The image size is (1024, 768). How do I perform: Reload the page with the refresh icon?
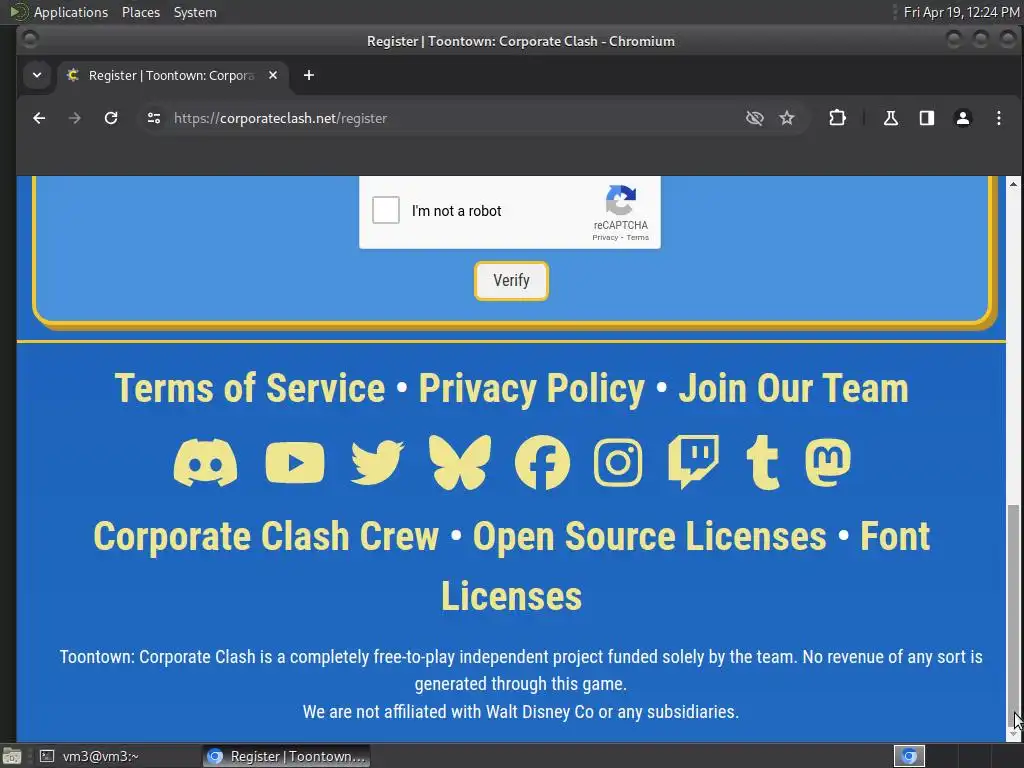click(x=111, y=118)
